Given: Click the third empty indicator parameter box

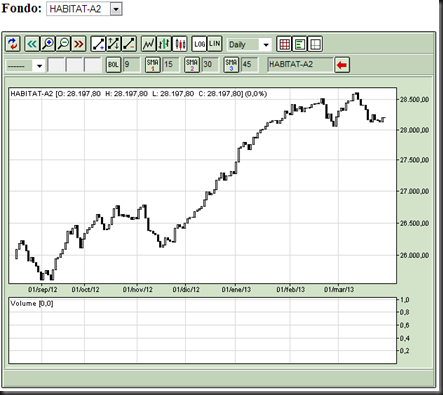Looking at the screenshot, I should [92, 65].
